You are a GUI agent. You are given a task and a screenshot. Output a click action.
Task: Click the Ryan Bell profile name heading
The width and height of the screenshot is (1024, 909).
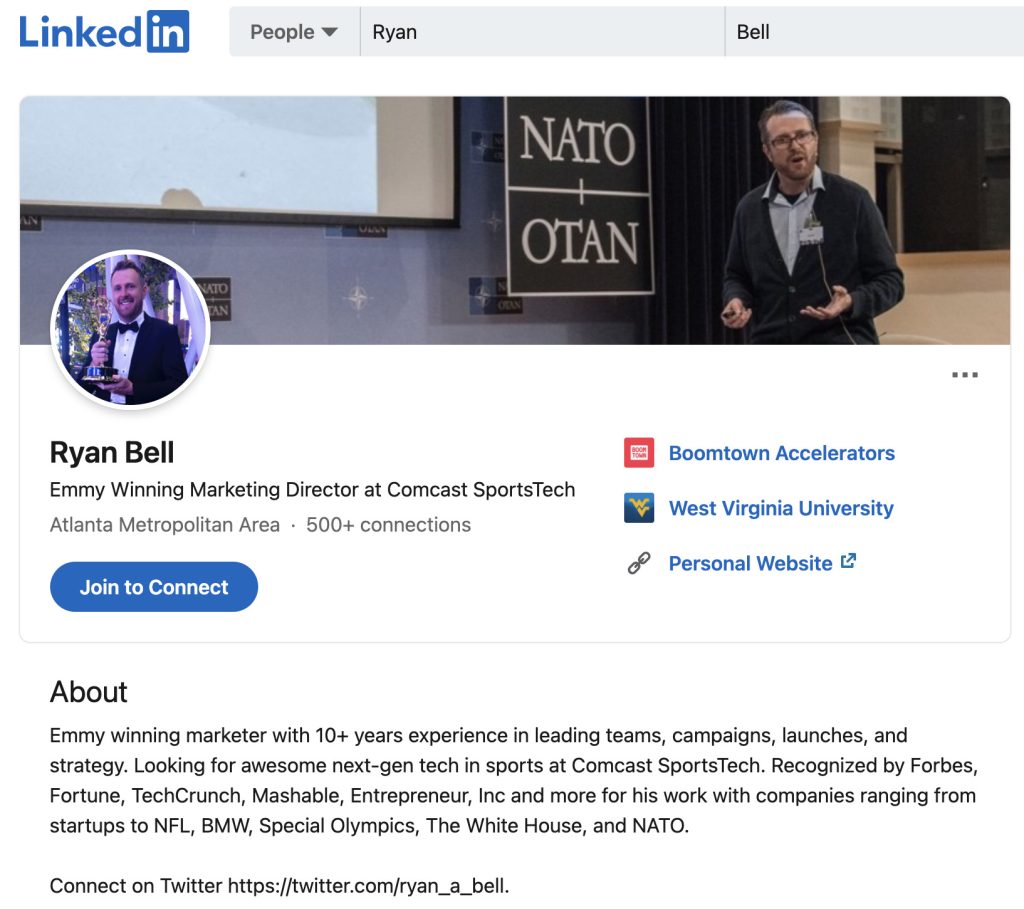coord(112,453)
